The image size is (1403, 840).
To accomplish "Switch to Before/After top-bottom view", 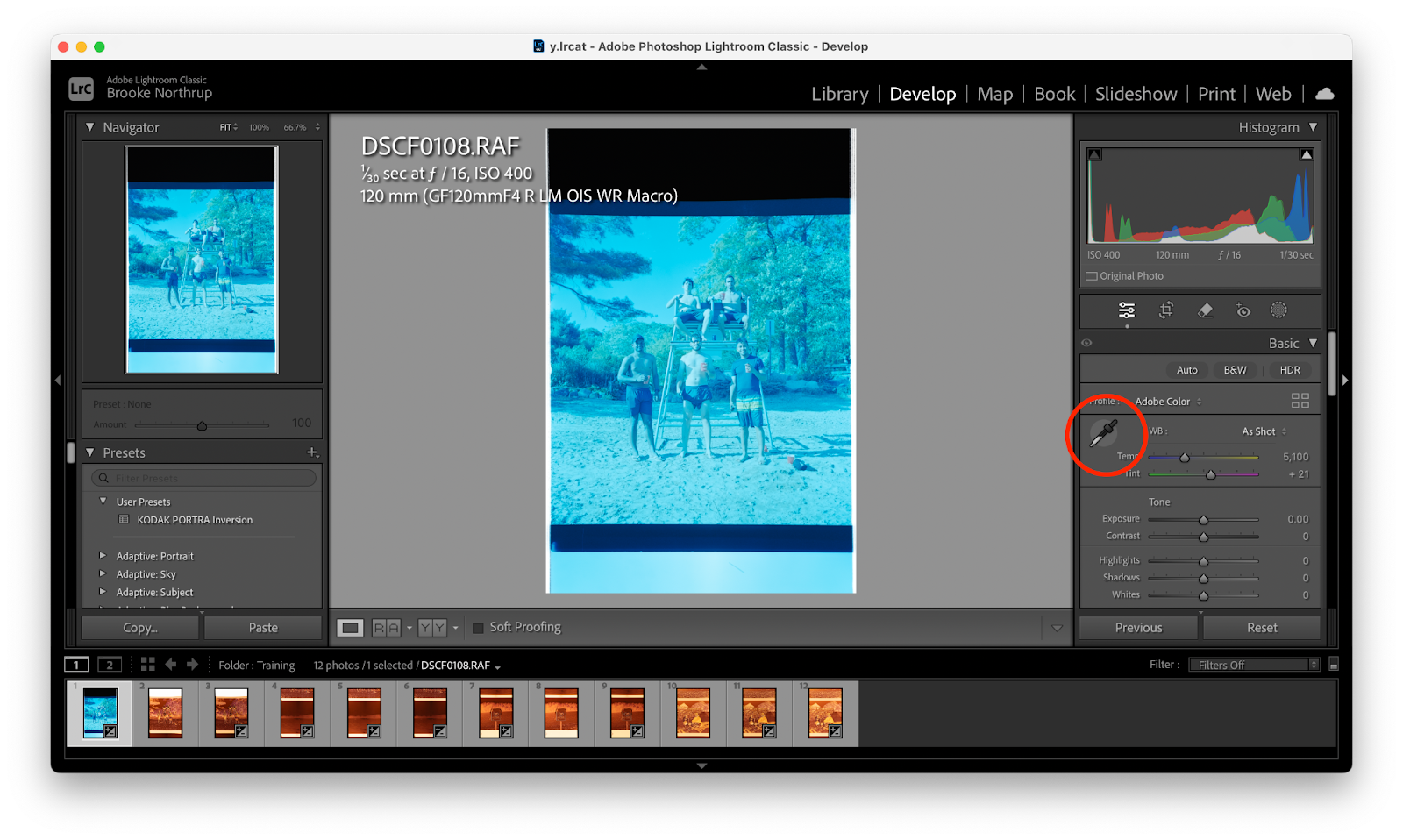I will [x=432, y=628].
